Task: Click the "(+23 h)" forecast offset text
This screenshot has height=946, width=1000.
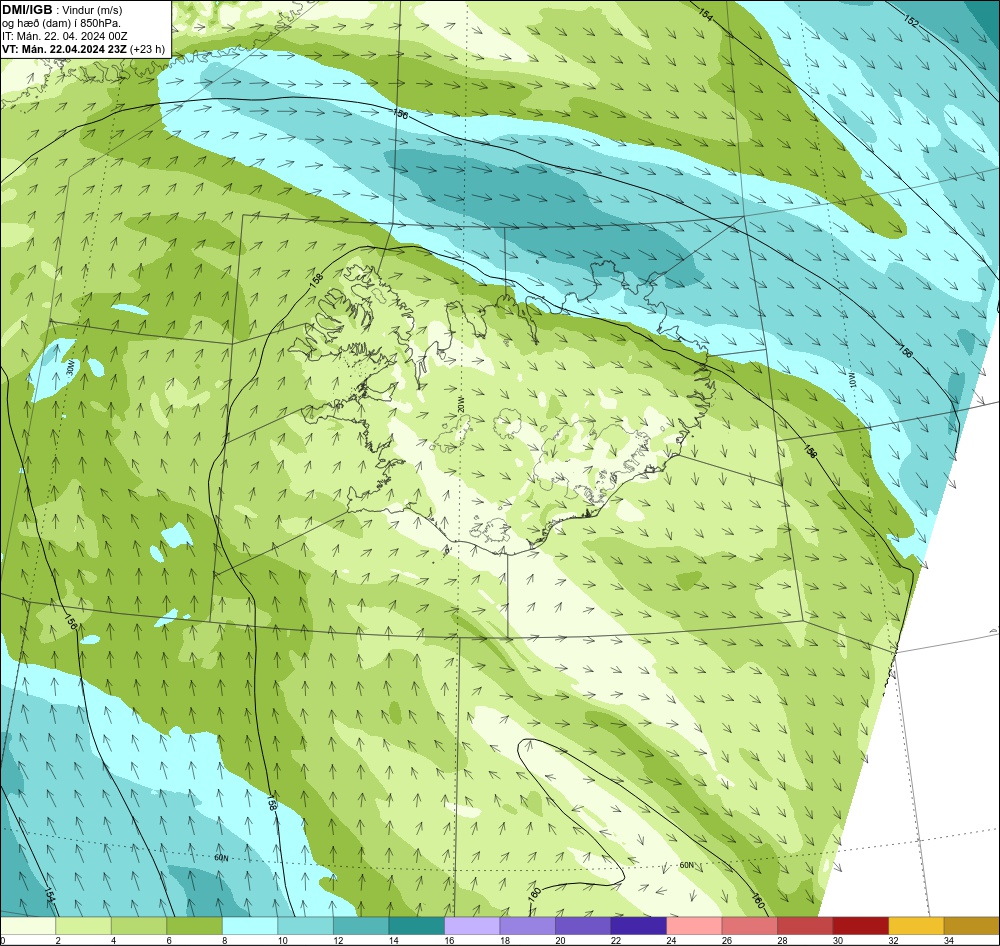Action: point(147,49)
